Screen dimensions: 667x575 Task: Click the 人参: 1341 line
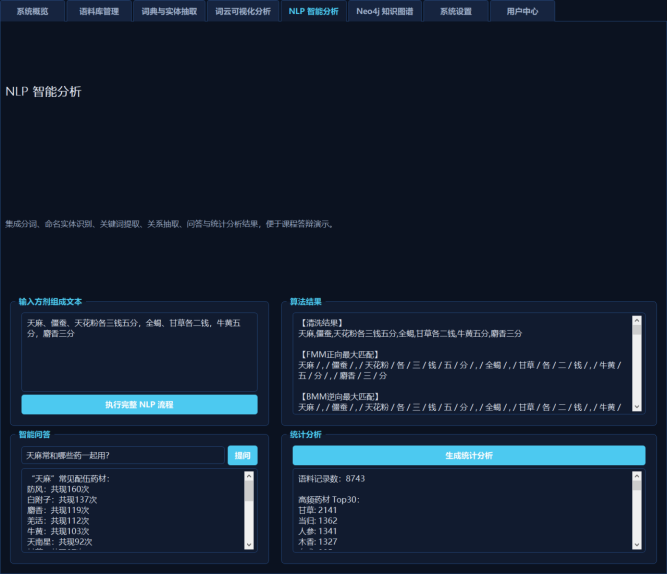click(x=317, y=531)
